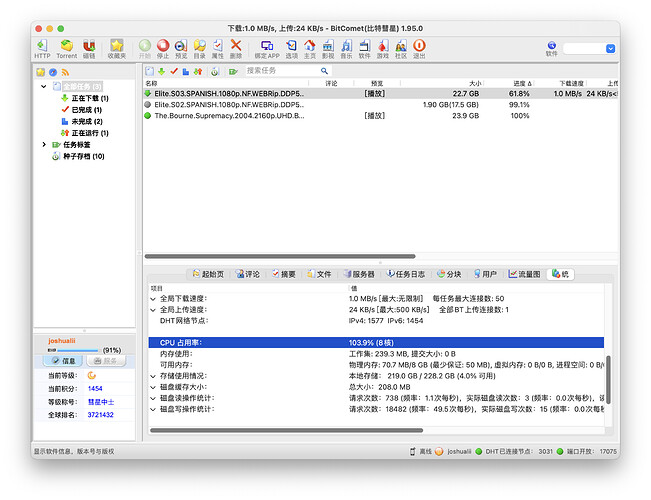The image size is (651, 500).
Task: Click the 彗星中士 rank title link
Action: 101,402
